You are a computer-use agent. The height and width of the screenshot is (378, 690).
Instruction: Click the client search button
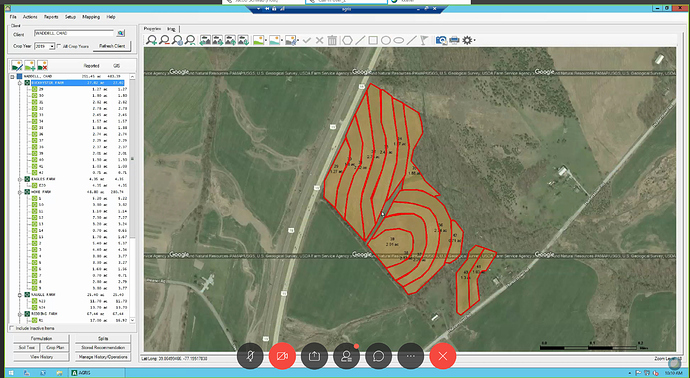point(121,33)
